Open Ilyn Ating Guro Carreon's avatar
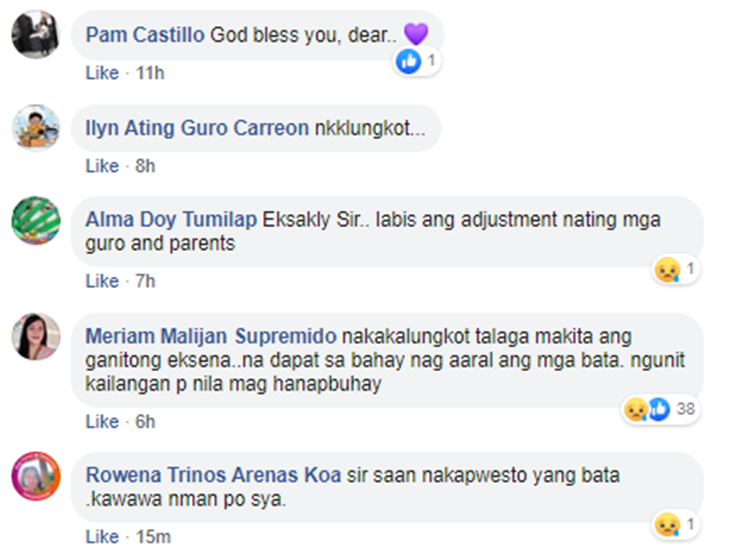 tap(35, 128)
